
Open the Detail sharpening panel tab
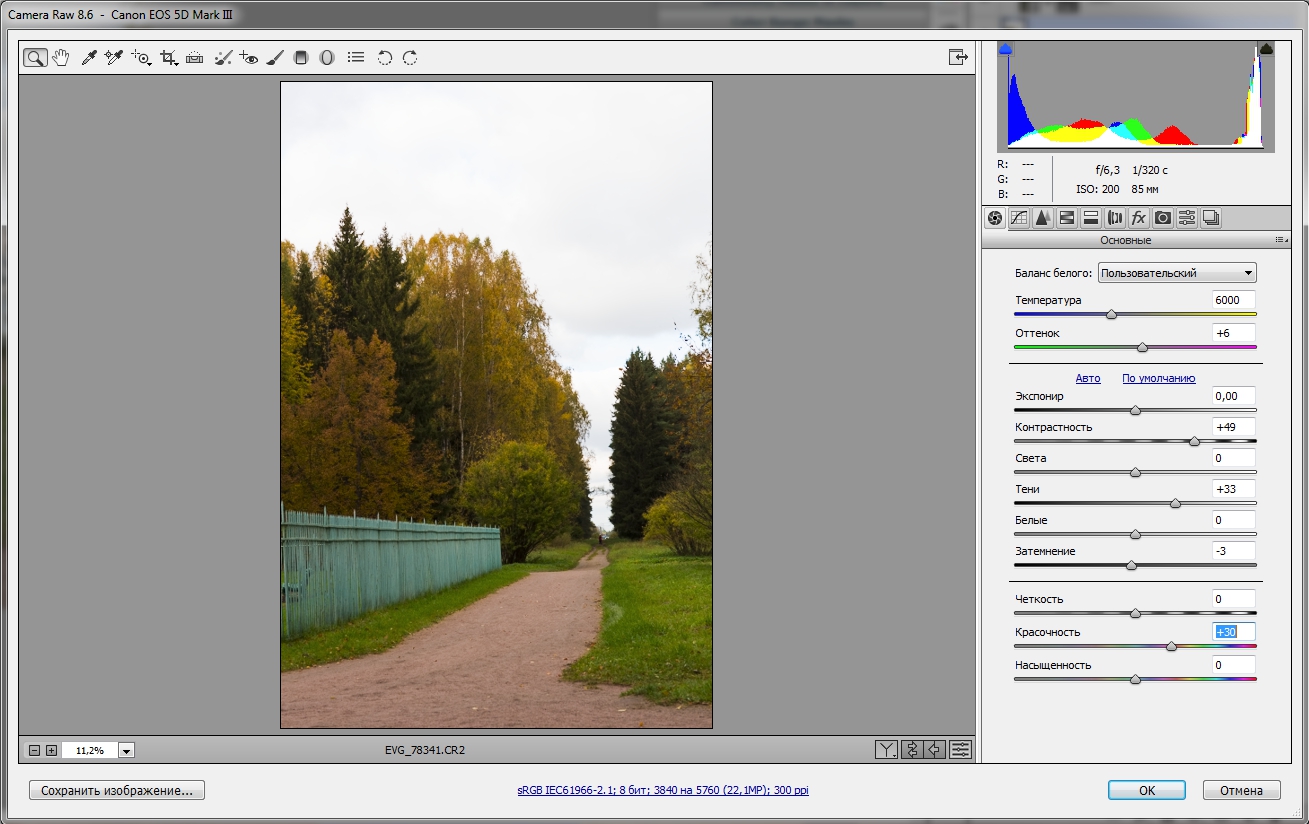pyautogui.click(x=1043, y=218)
